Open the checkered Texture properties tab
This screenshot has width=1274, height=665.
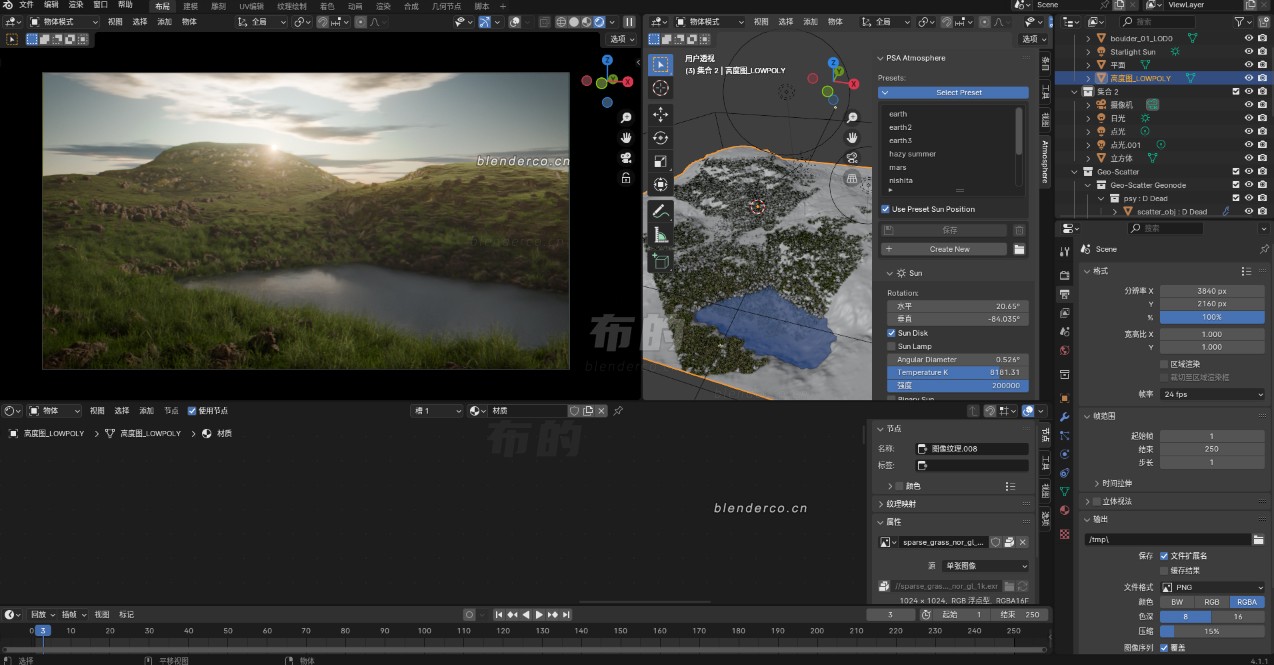click(x=1064, y=534)
